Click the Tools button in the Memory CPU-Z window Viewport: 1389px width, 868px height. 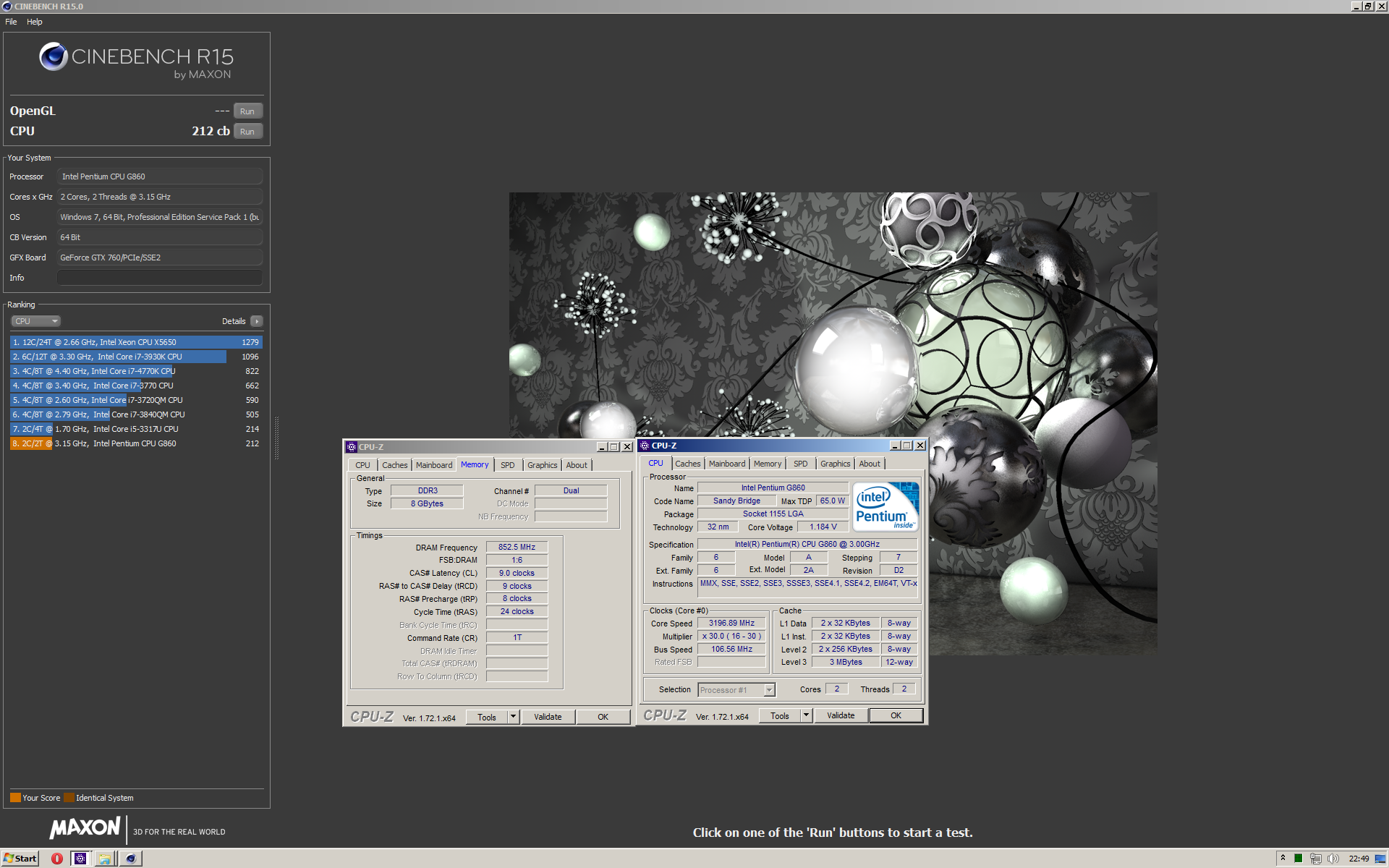pos(487,717)
